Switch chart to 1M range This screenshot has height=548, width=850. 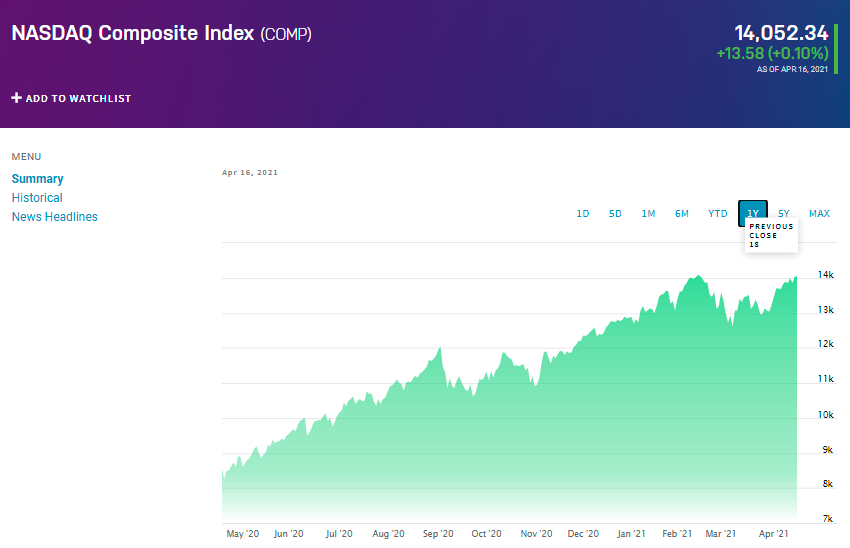[x=648, y=214]
